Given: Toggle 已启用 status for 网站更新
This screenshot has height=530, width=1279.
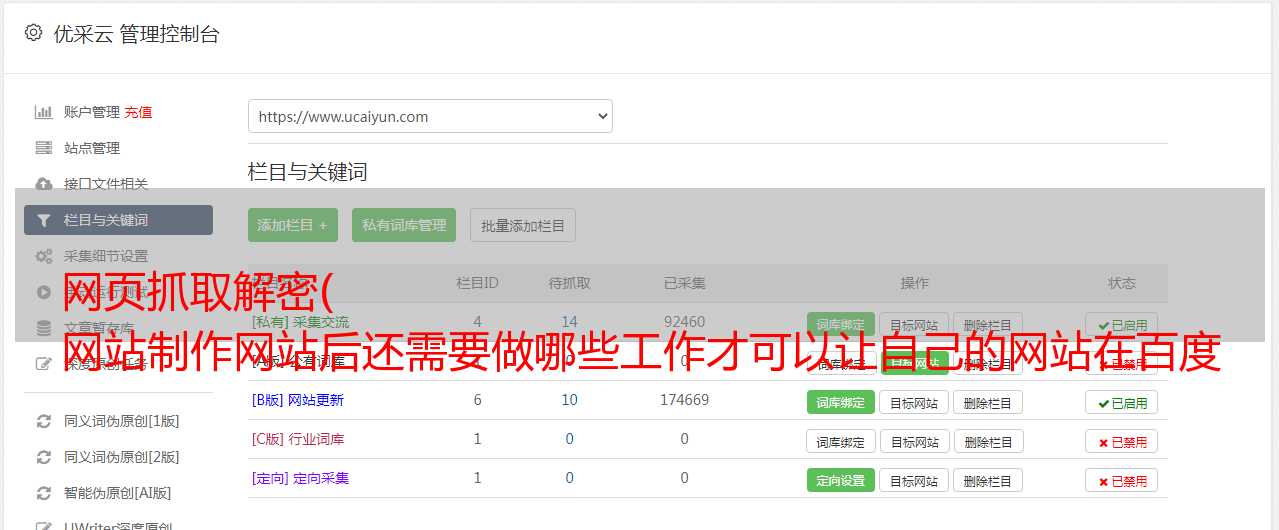Looking at the screenshot, I should click(1122, 402).
